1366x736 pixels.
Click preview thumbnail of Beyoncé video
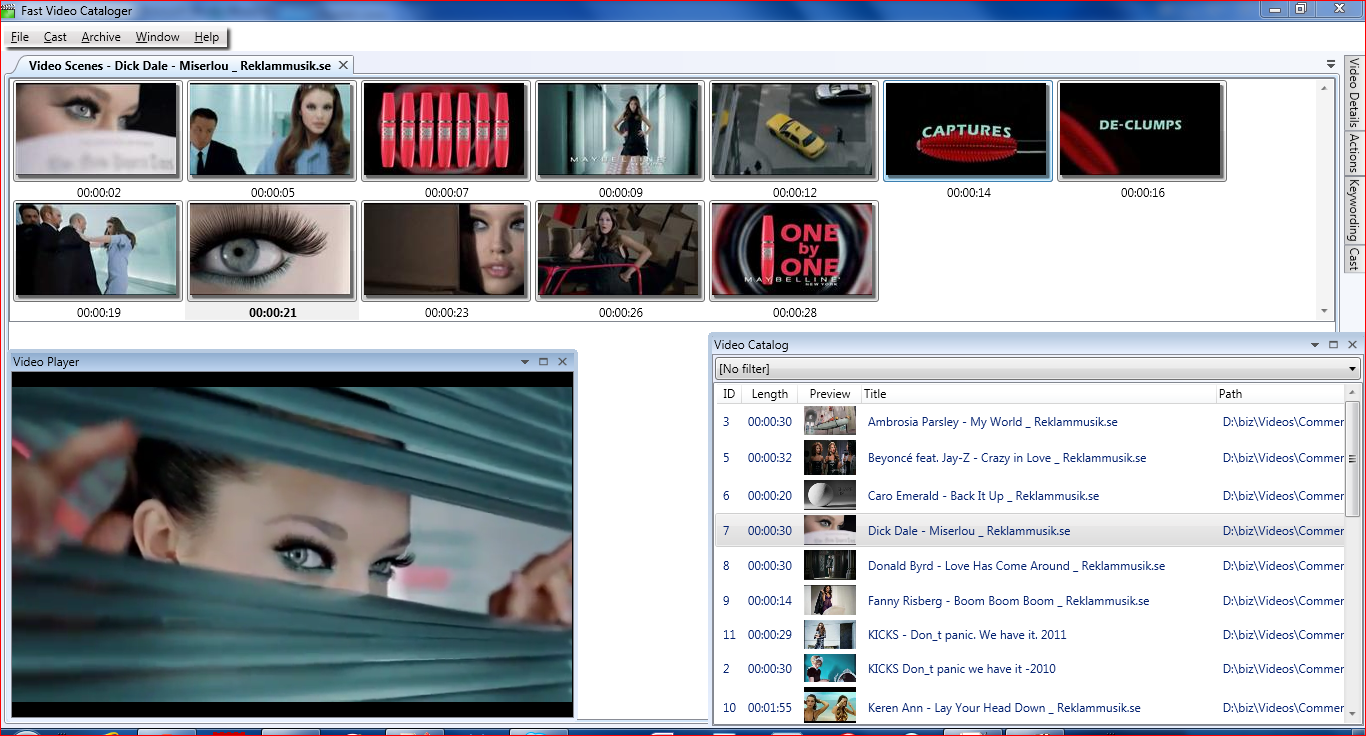[x=830, y=458]
